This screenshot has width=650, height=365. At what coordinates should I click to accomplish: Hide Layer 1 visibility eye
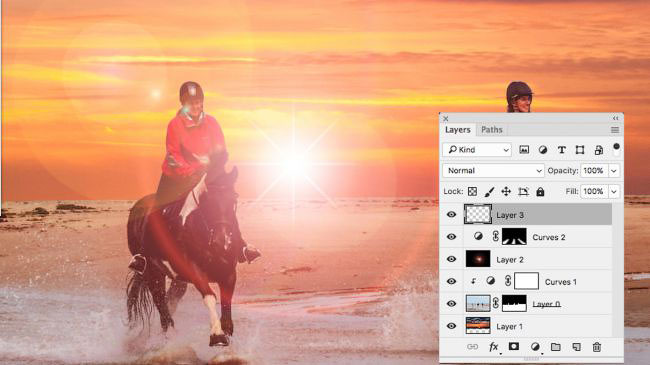coord(451,326)
